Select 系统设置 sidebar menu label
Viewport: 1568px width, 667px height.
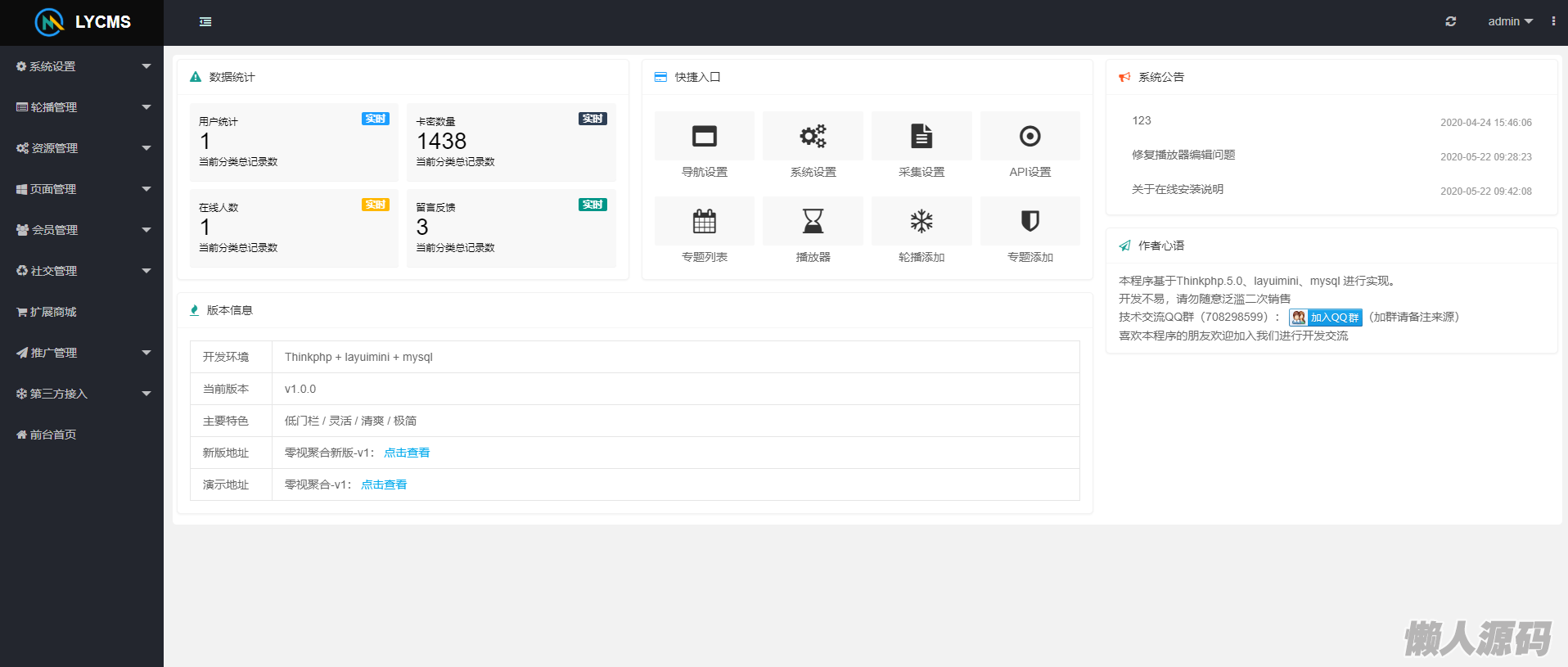[x=52, y=66]
